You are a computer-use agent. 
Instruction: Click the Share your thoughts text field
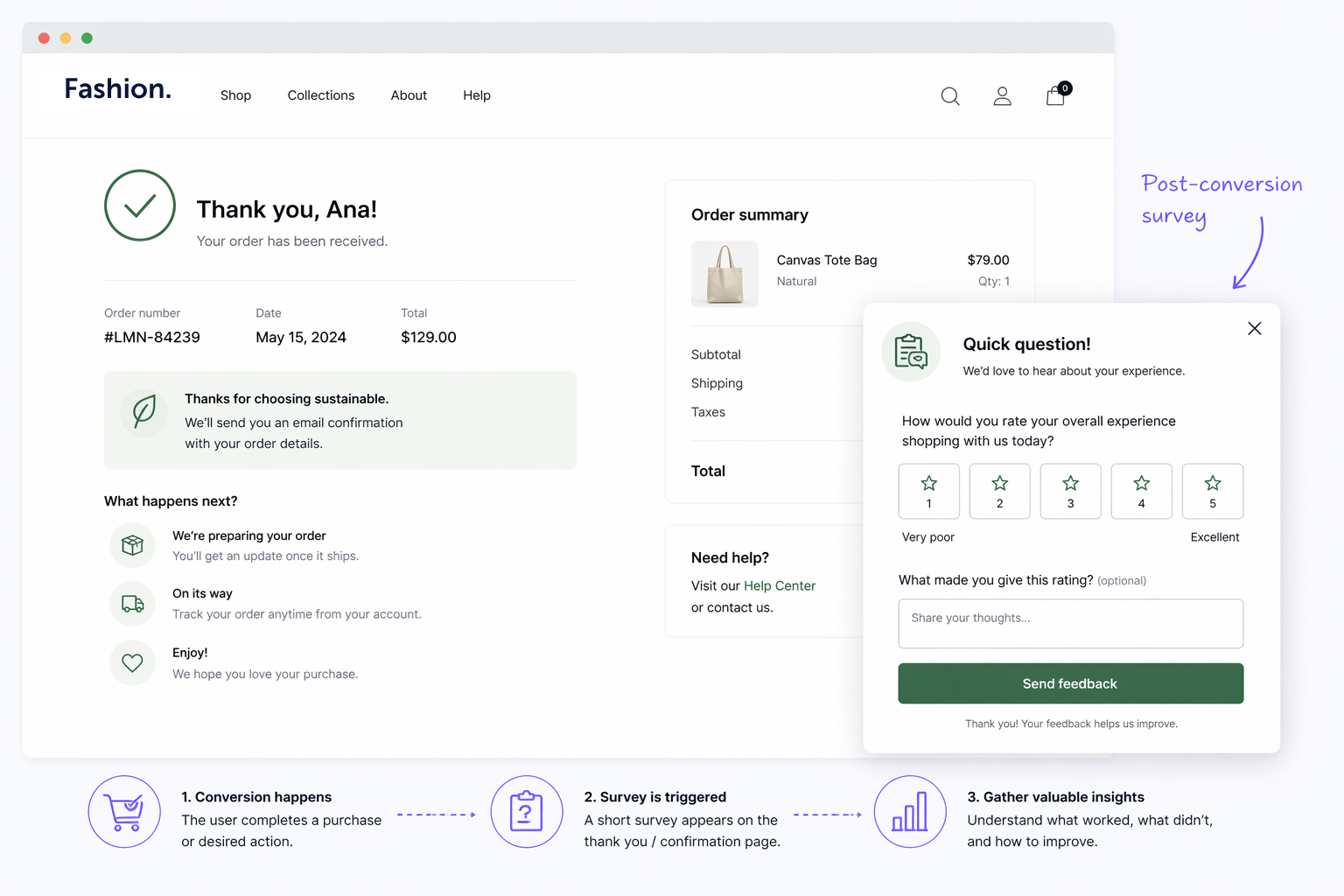click(x=1070, y=623)
